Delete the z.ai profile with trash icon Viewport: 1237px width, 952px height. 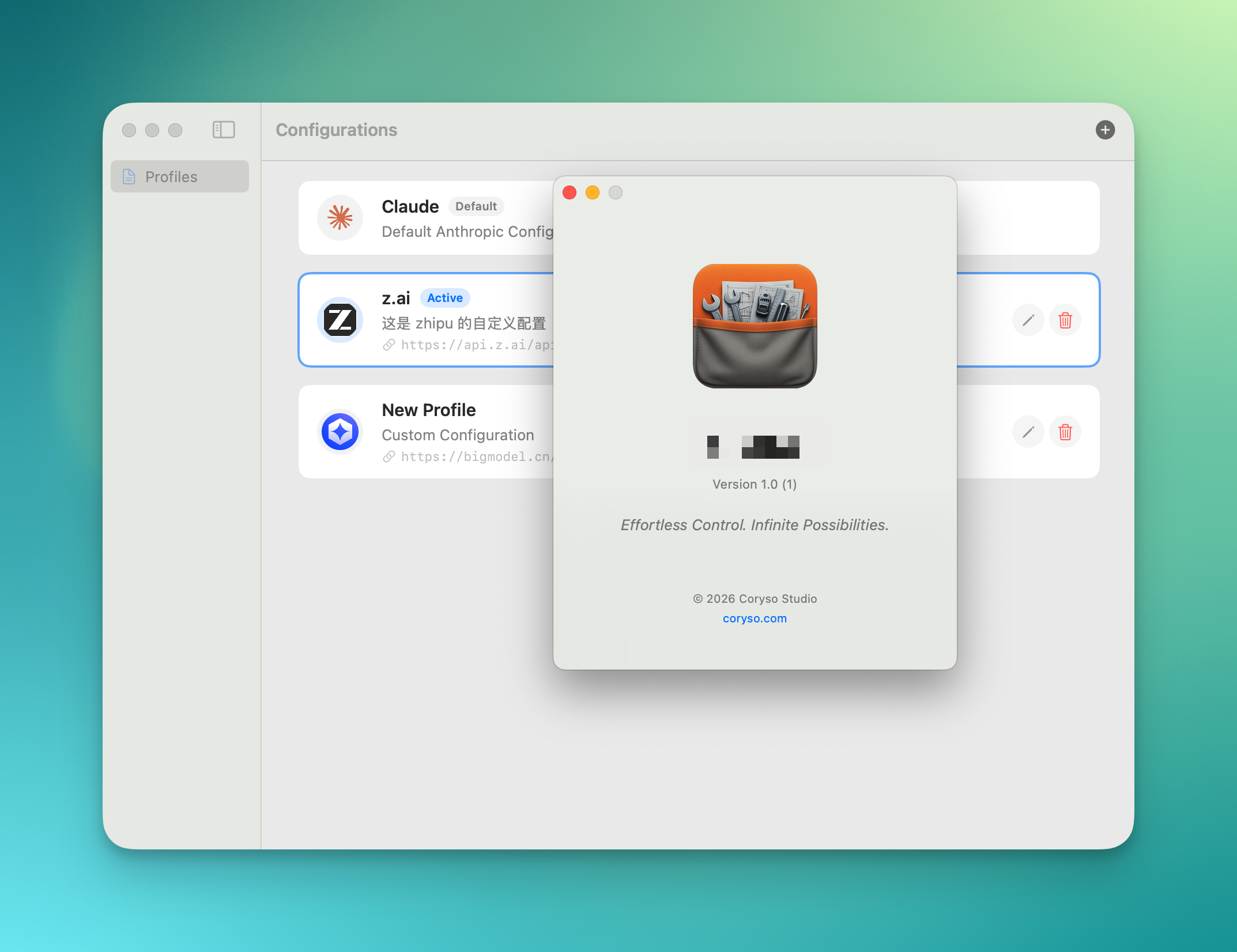[1065, 320]
